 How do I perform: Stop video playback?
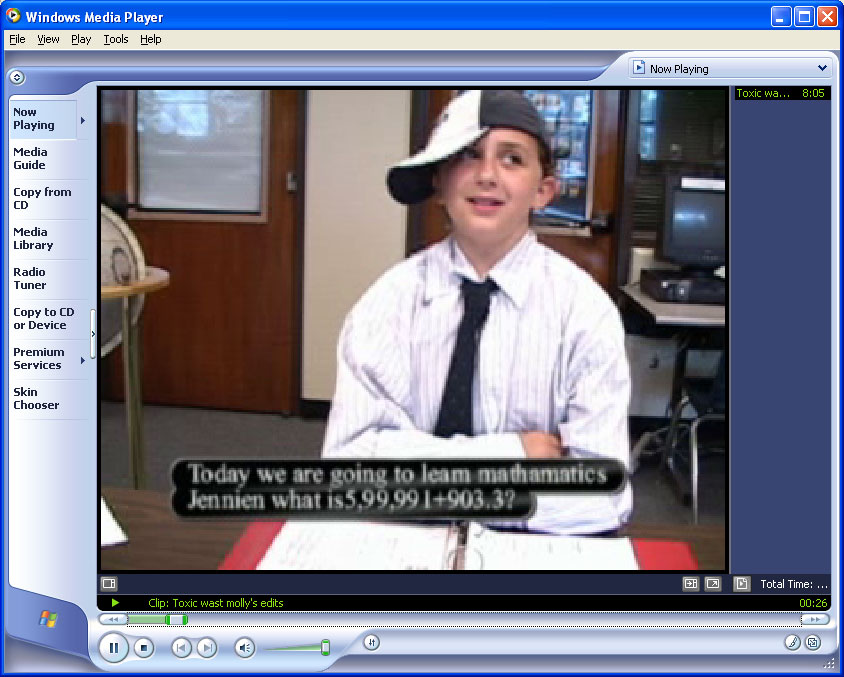144,648
